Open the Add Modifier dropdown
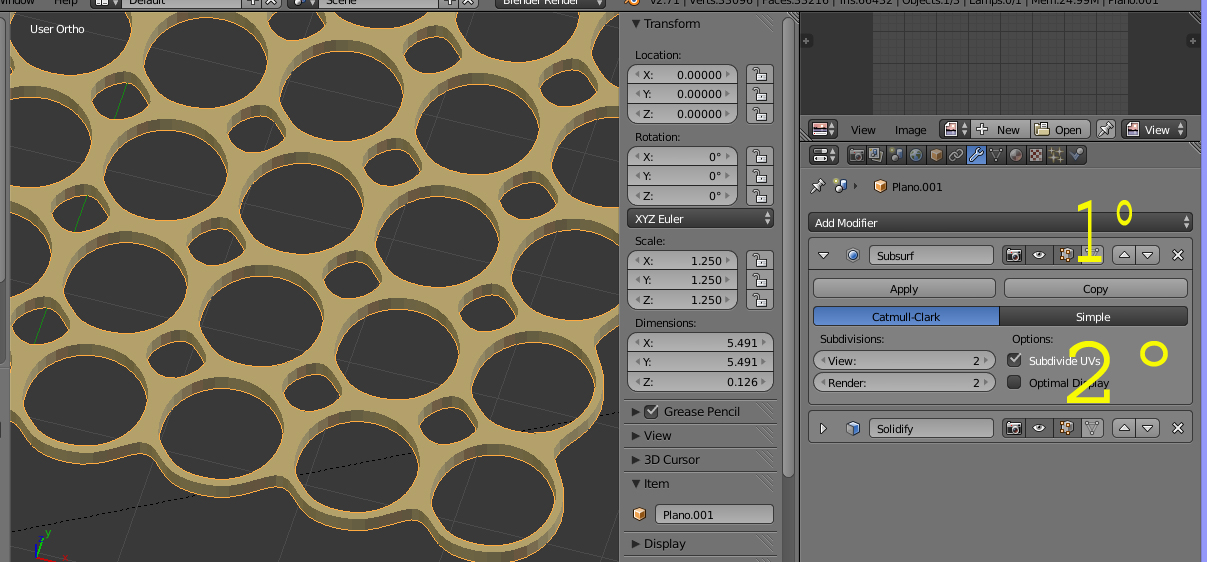This screenshot has width=1207, height=562. click(1000, 222)
